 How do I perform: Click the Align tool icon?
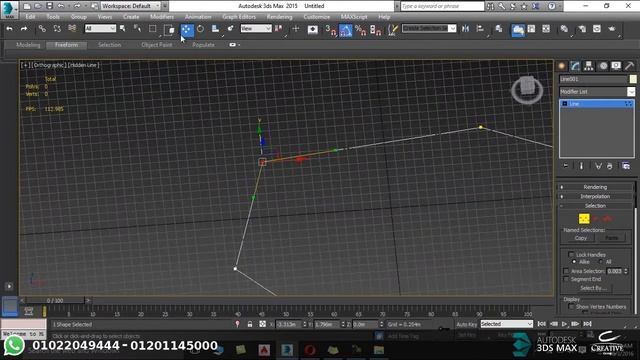click(480, 29)
